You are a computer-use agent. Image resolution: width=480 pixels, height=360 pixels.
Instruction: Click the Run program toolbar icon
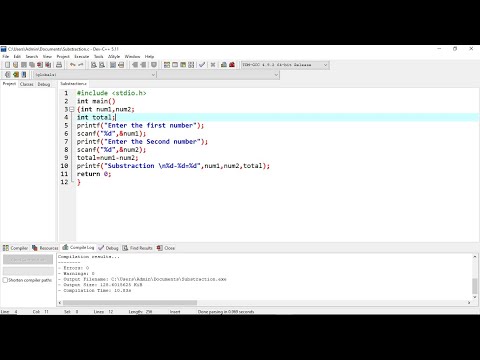[175, 65]
